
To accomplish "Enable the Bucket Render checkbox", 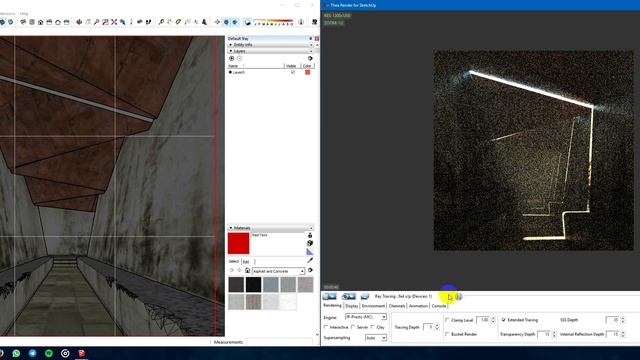I will point(447,334).
